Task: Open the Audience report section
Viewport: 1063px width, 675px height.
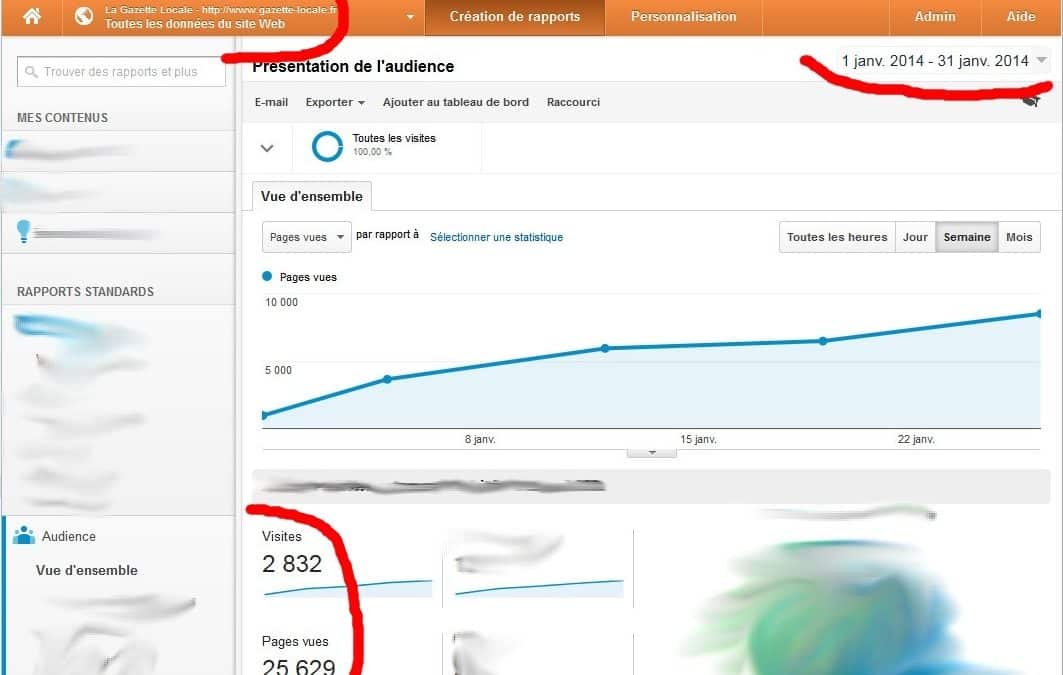Action: pyautogui.click(x=68, y=536)
